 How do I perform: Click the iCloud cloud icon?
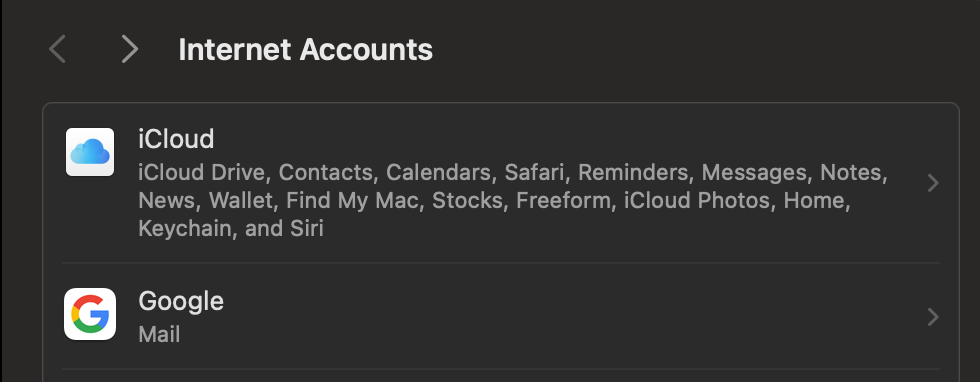click(90, 152)
